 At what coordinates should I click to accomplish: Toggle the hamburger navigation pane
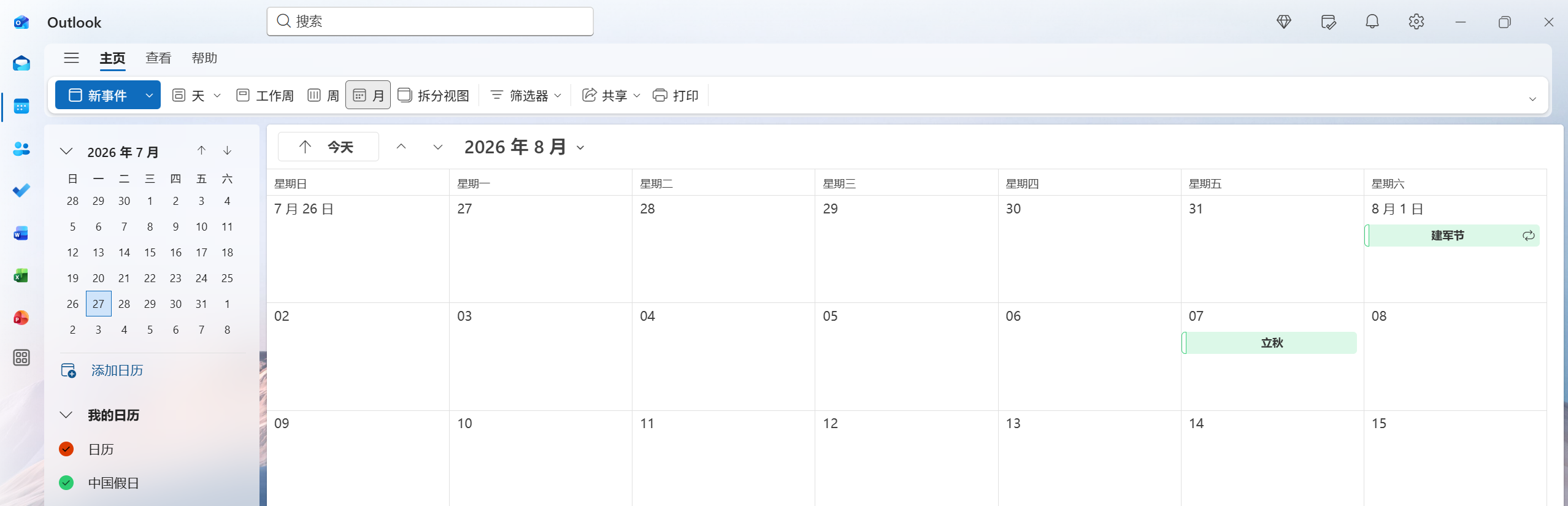pyautogui.click(x=72, y=58)
